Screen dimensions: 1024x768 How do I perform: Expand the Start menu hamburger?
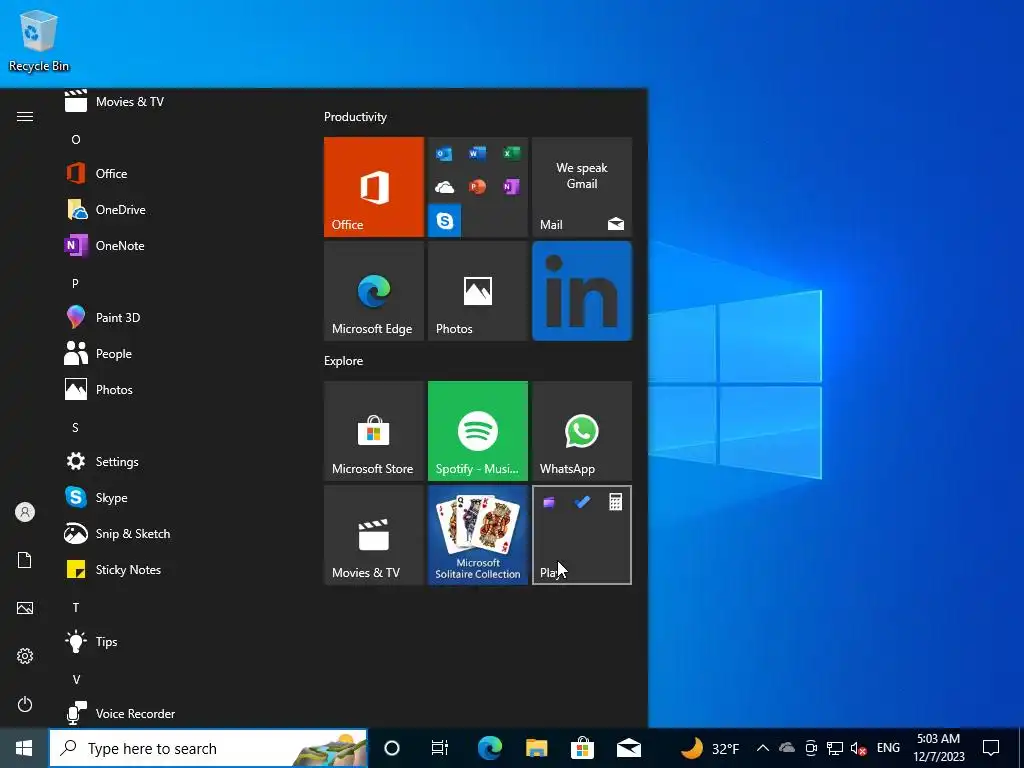[x=25, y=116]
